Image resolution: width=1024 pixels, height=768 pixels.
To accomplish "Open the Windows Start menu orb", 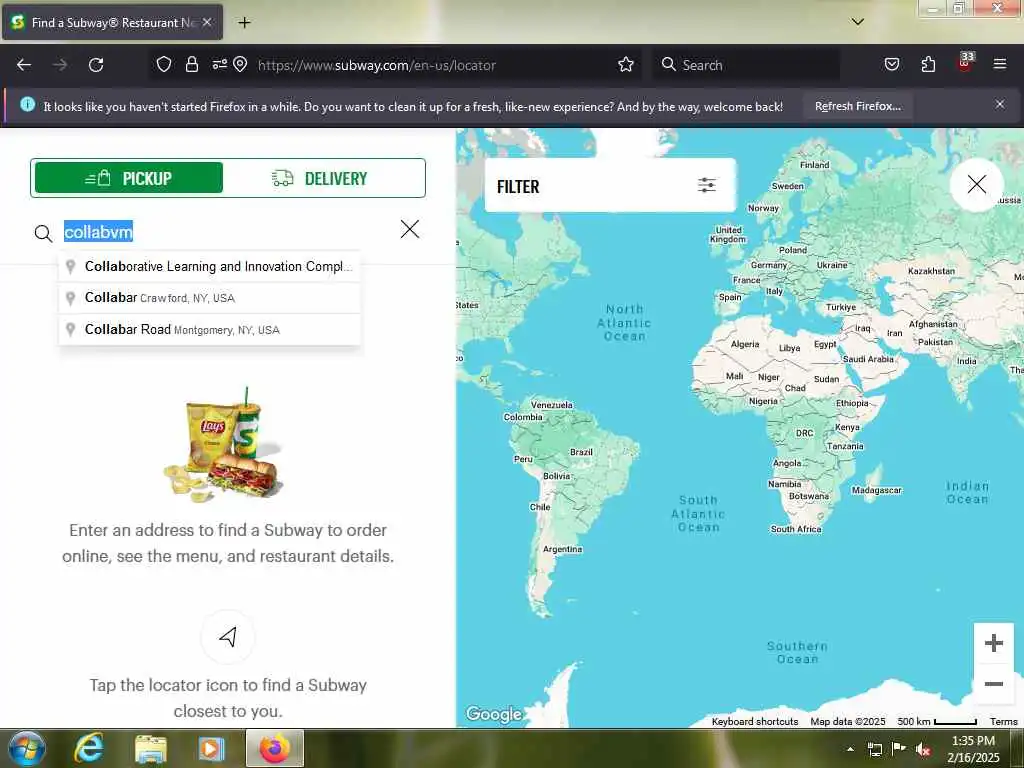I will (x=27, y=748).
